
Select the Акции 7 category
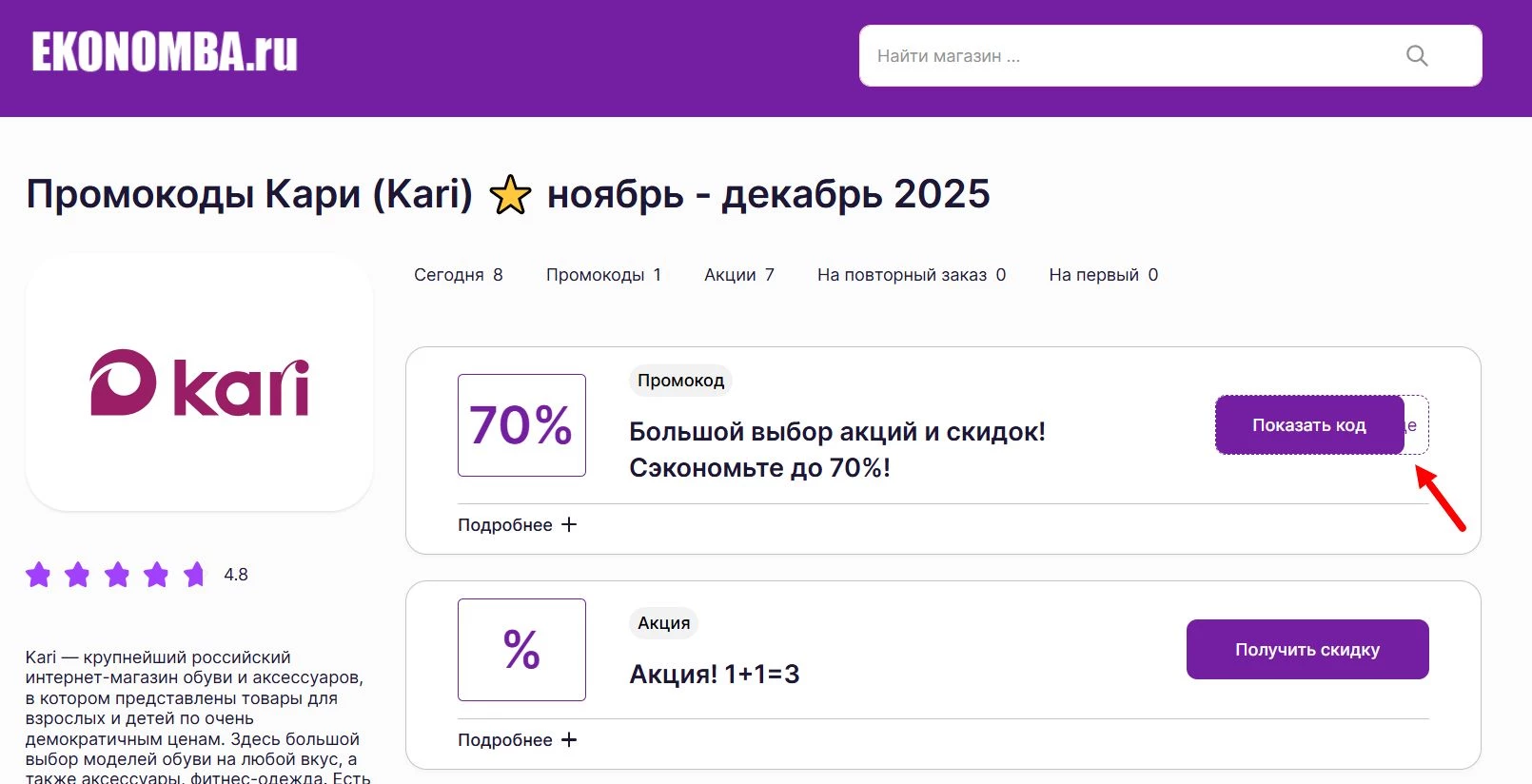[739, 274]
